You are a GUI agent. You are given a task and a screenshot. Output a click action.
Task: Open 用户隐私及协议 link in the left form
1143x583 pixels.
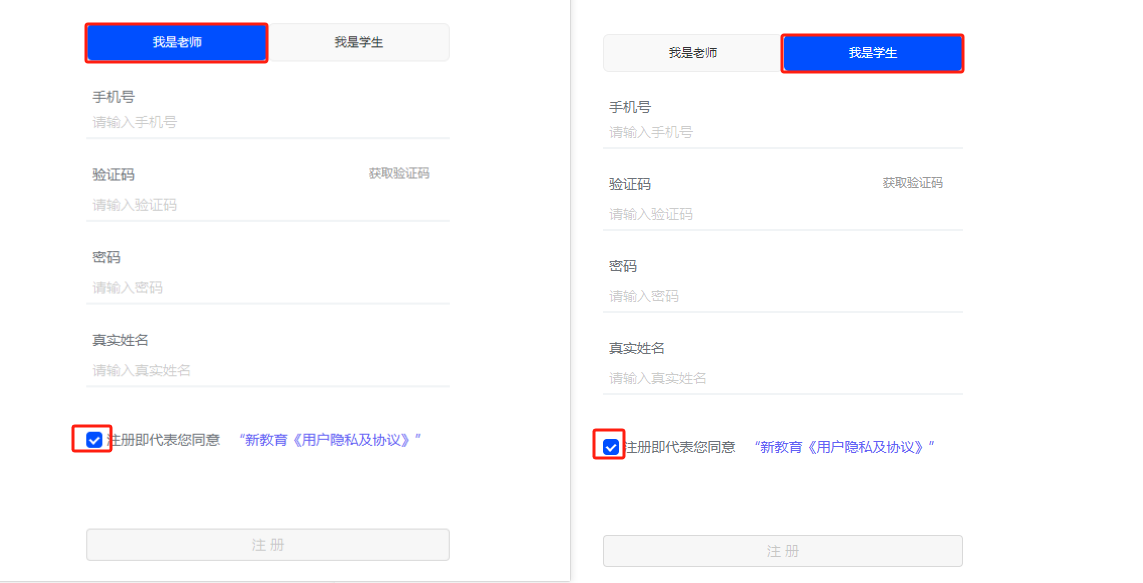click(x=330, y=440)
